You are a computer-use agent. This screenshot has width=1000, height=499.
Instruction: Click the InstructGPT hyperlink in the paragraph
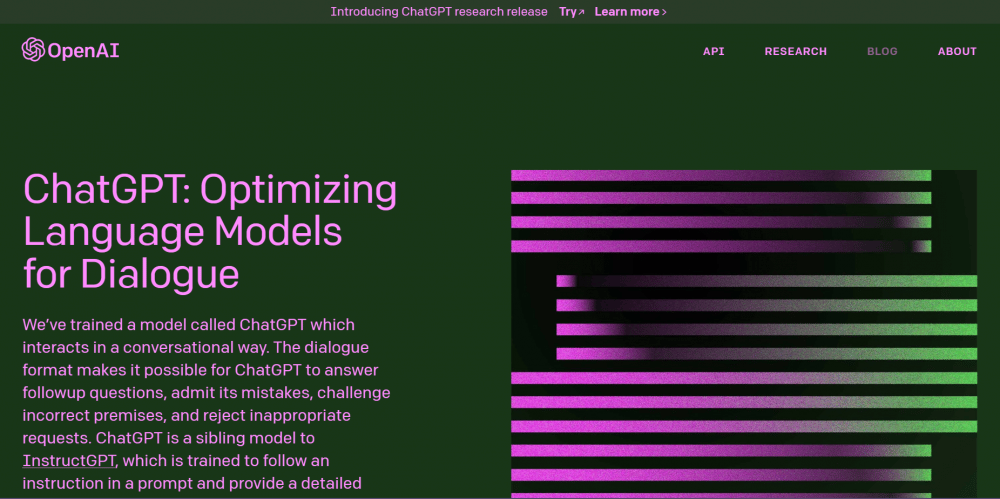click(x=70, y=461)
